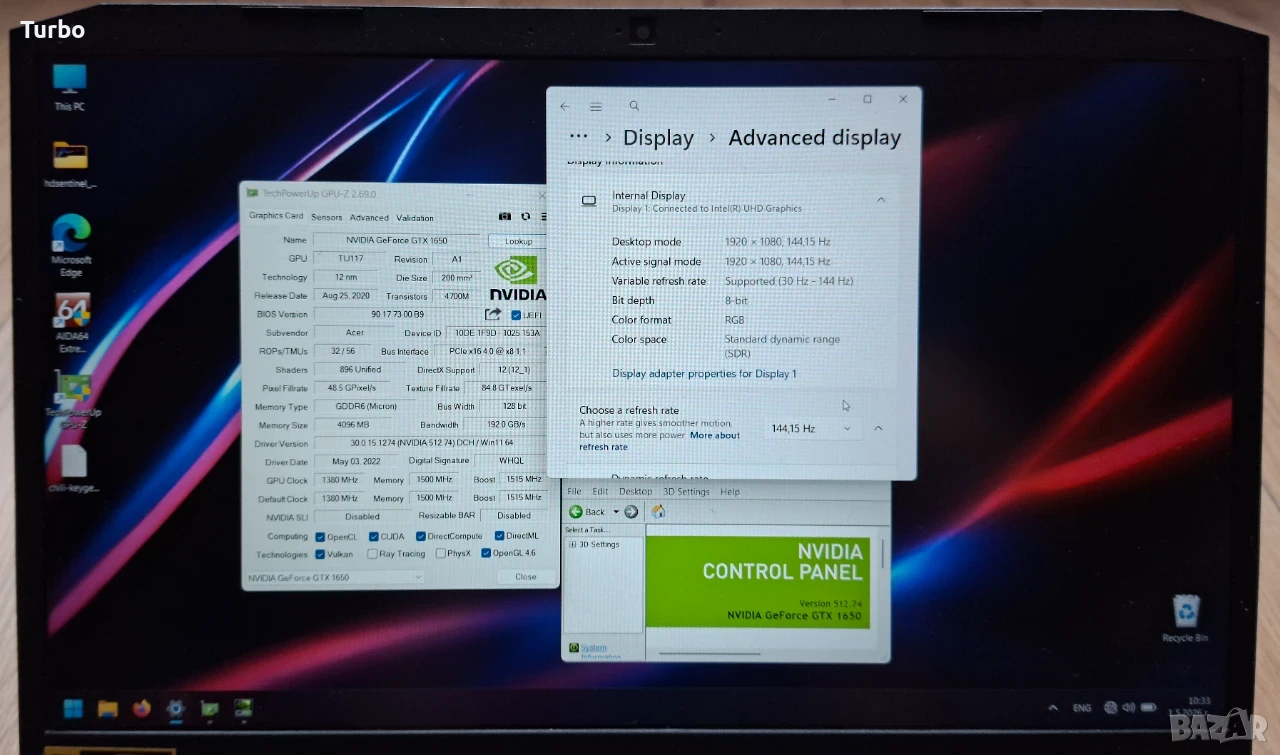Open the Edit menu in NVIDIA Control Panel

[x=600, y=492]
